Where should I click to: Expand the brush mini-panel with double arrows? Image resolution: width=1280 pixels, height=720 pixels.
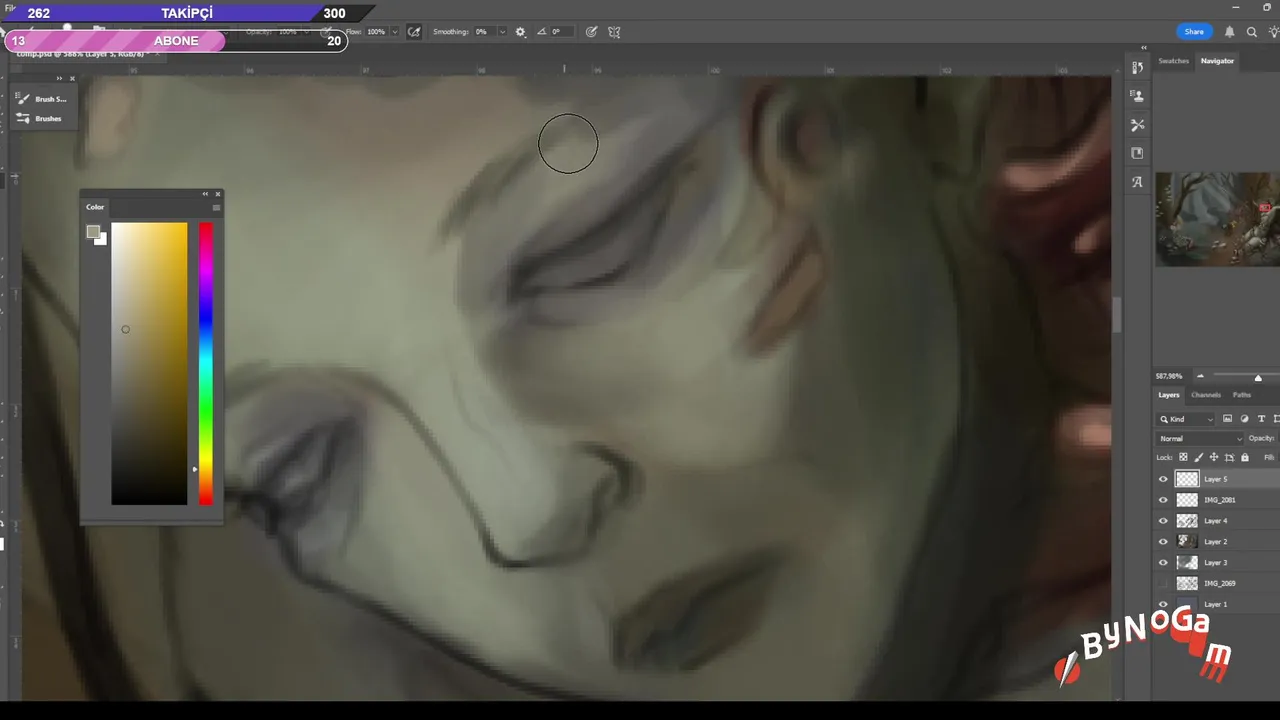59,78
